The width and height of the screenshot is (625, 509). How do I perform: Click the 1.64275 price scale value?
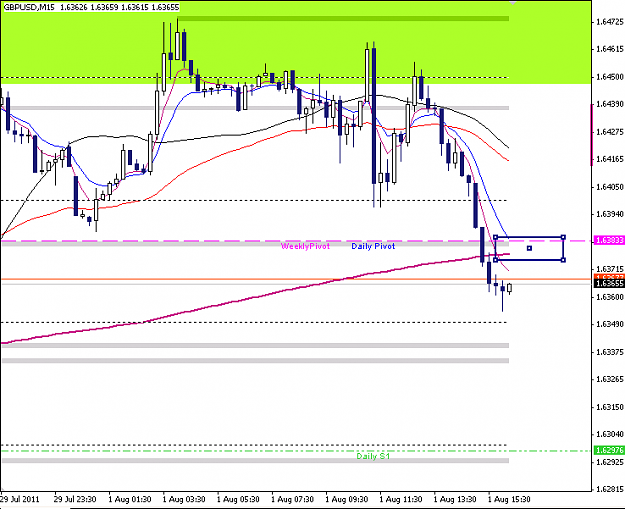(610, 132)
